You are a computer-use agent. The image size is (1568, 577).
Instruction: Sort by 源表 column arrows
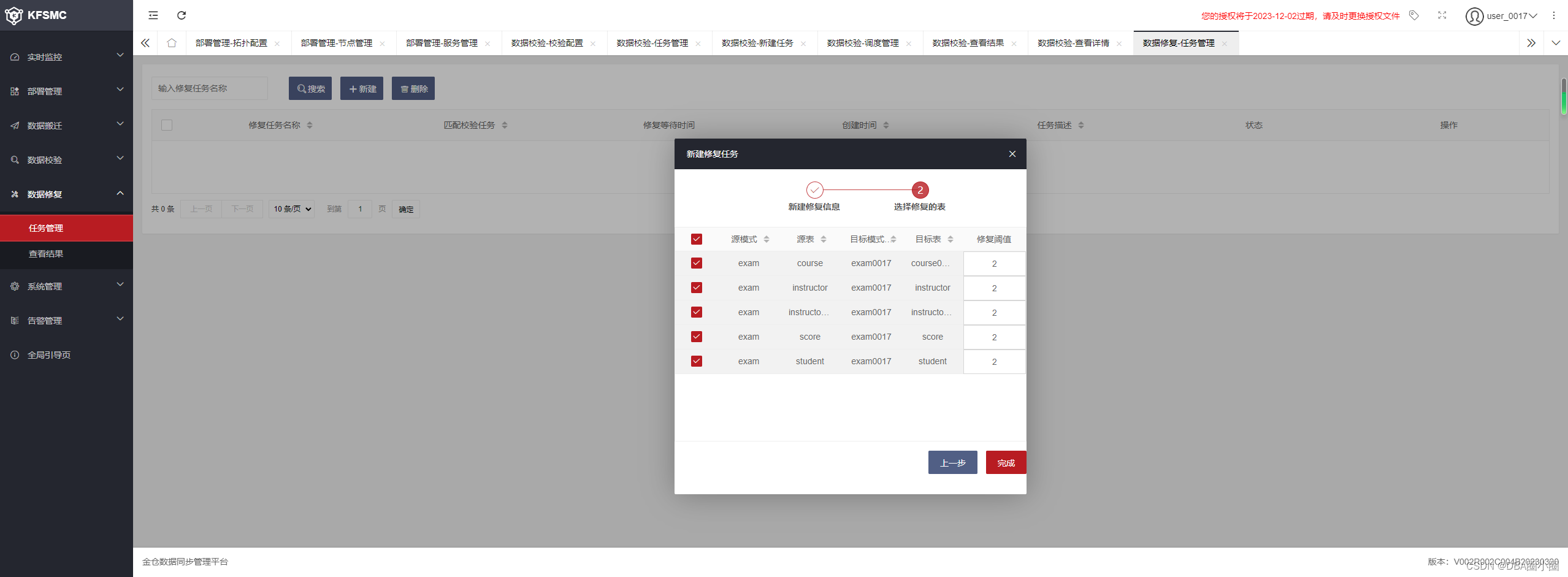pyautogui.click(x=824, y=239)
